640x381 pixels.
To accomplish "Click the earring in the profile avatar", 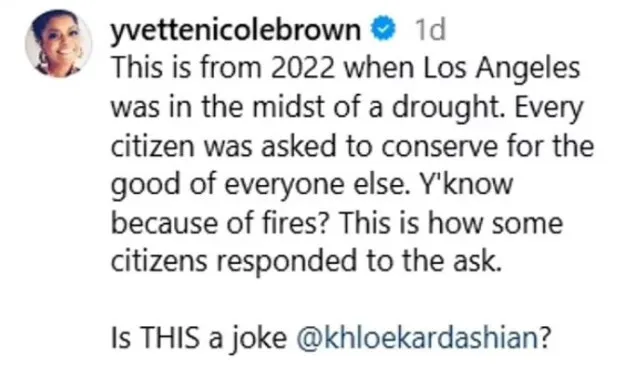I will pyautogui.click(x=43, y=58).
